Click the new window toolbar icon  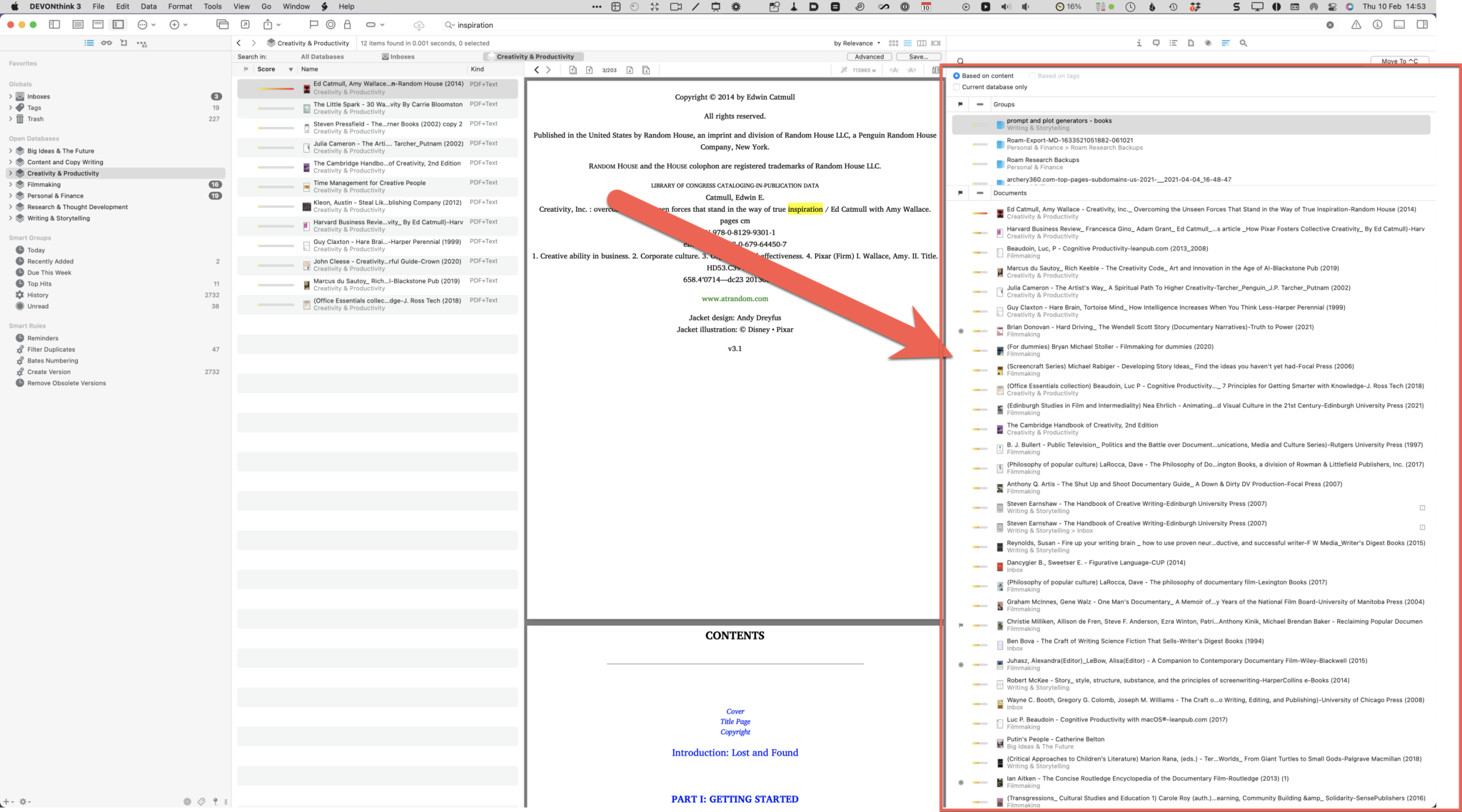(223, 24)
